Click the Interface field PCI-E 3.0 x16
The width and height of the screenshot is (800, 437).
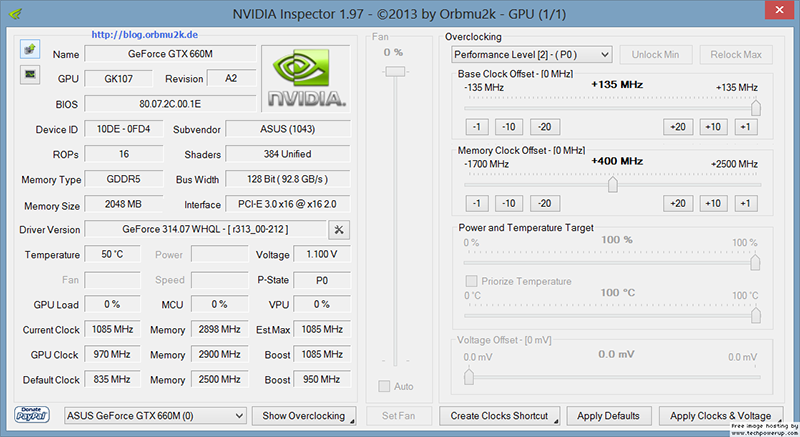[x=288, y=204]
